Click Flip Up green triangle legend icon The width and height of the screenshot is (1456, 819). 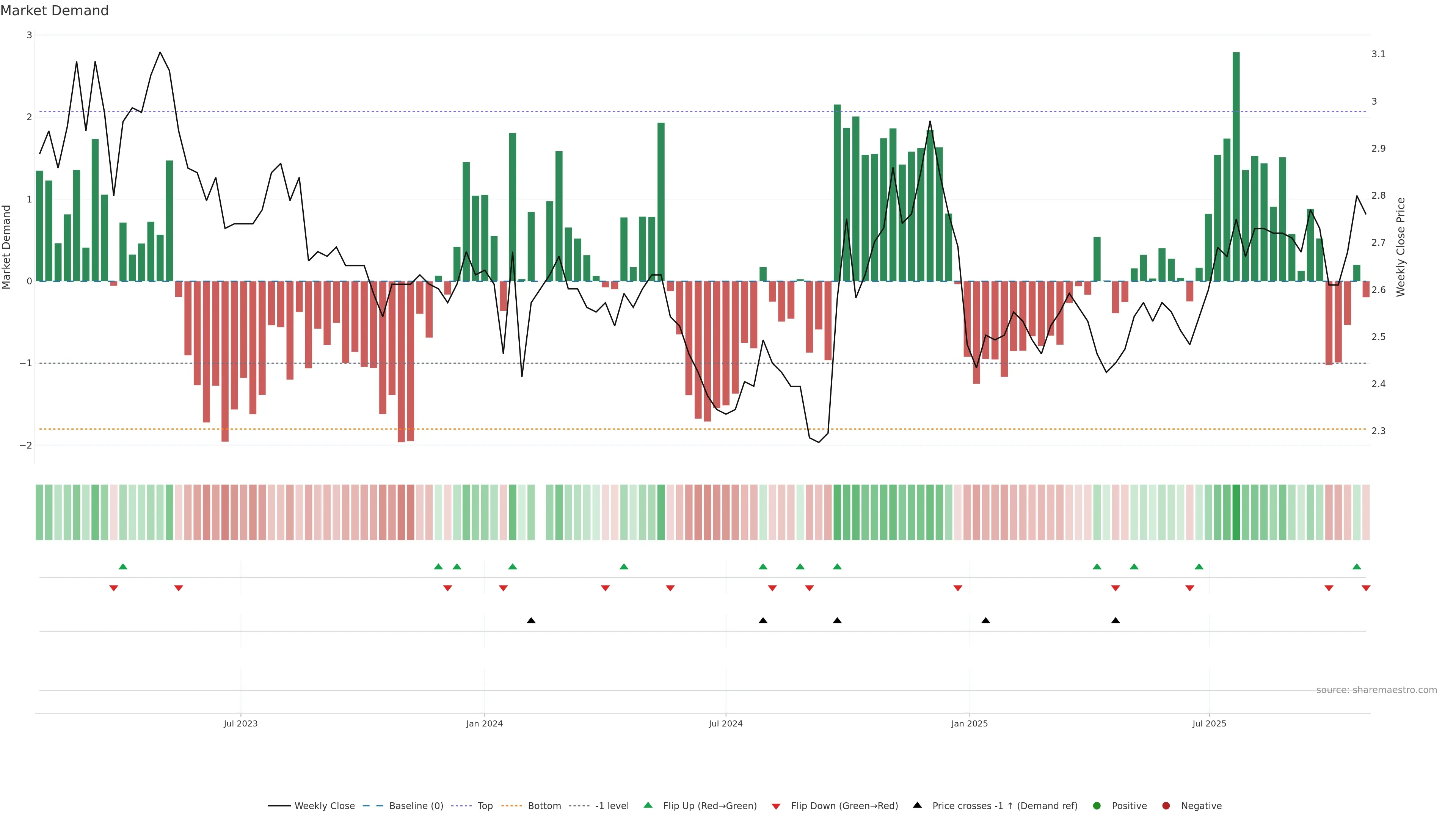(648, 805)
